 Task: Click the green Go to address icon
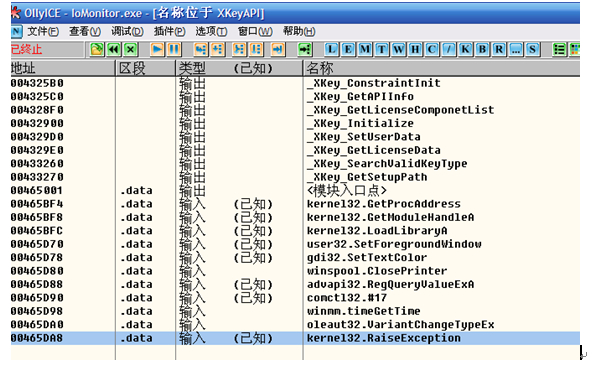[305, 49]
